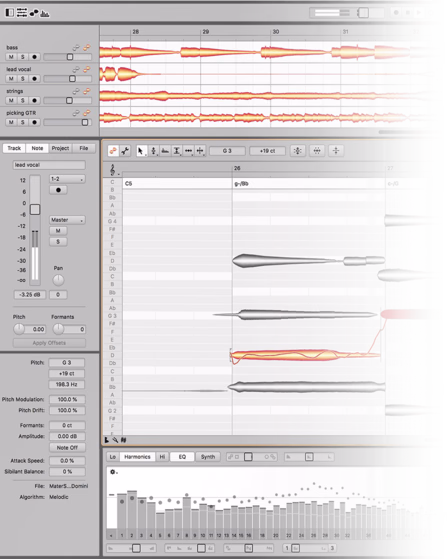447x559 pixels.
Task: Select the Harmonics tab in Sound Editor
Action: point(137,457)
